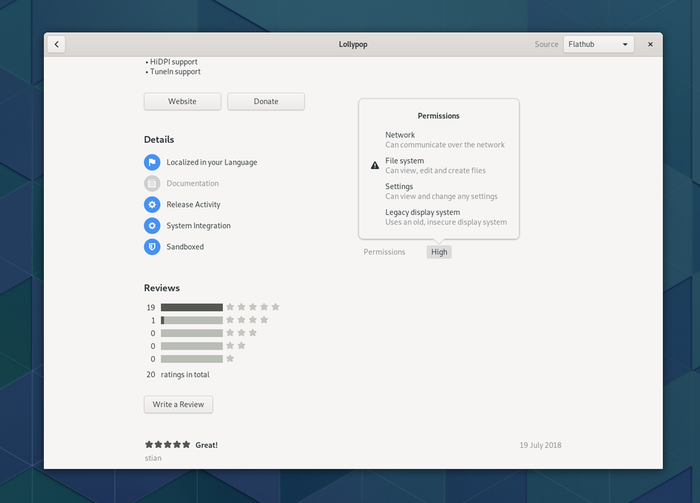This screenshot has height=503, width=700.
Task: Click the three-star icons in ratings histogram
Action: coord(241,333)
